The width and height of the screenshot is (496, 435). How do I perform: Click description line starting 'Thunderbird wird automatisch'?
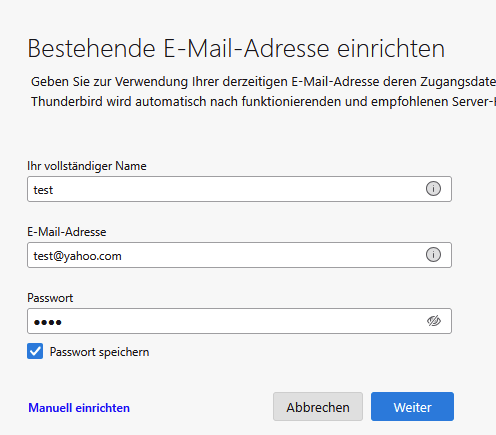[x=263, y=102]
